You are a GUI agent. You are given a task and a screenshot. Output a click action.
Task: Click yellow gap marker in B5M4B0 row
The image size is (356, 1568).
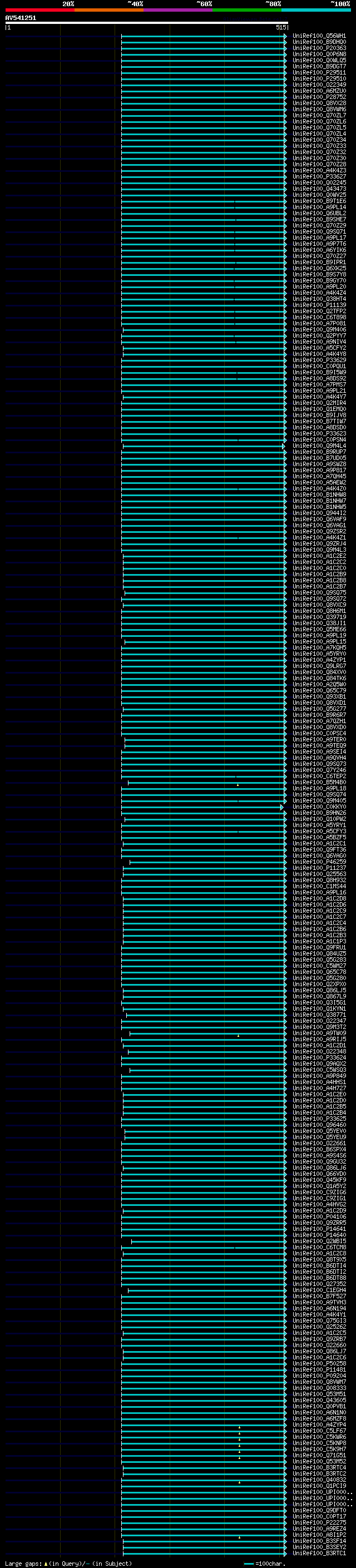click(238, 785)
